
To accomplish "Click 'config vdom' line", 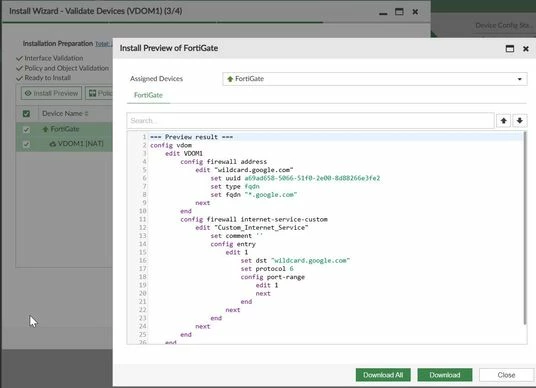I will (171, 145).
